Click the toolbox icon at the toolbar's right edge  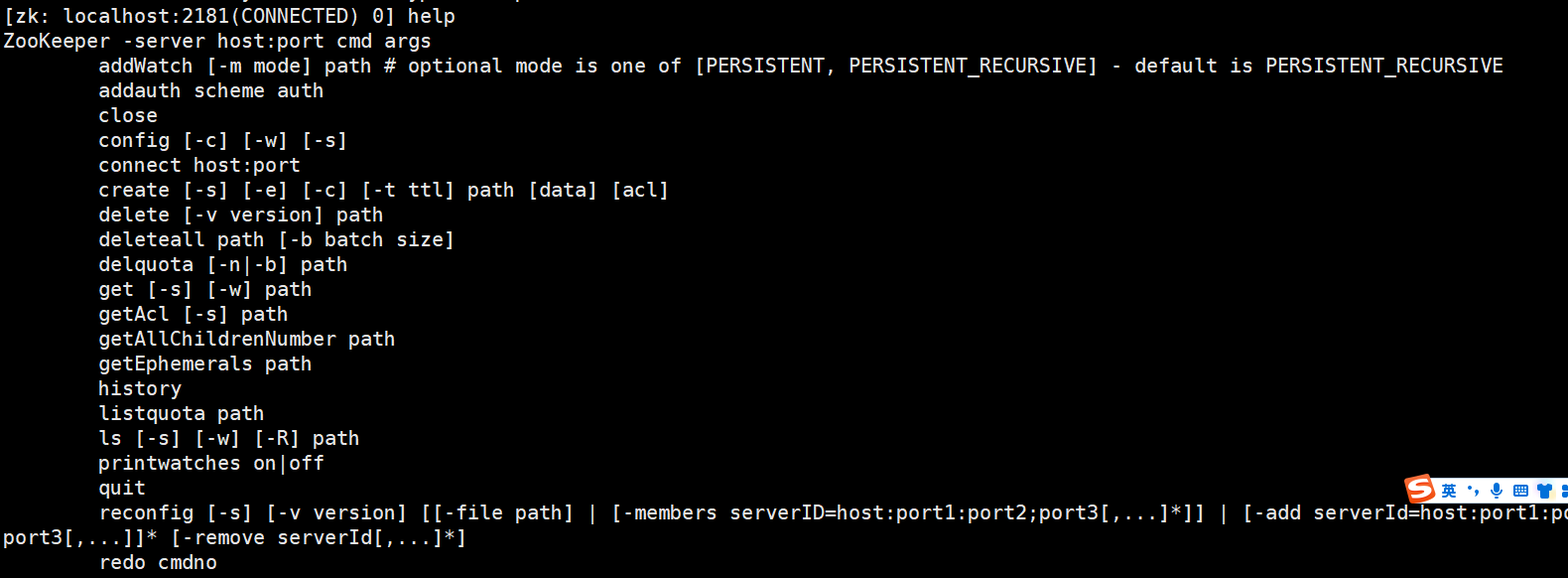[x=1563, y=491]
